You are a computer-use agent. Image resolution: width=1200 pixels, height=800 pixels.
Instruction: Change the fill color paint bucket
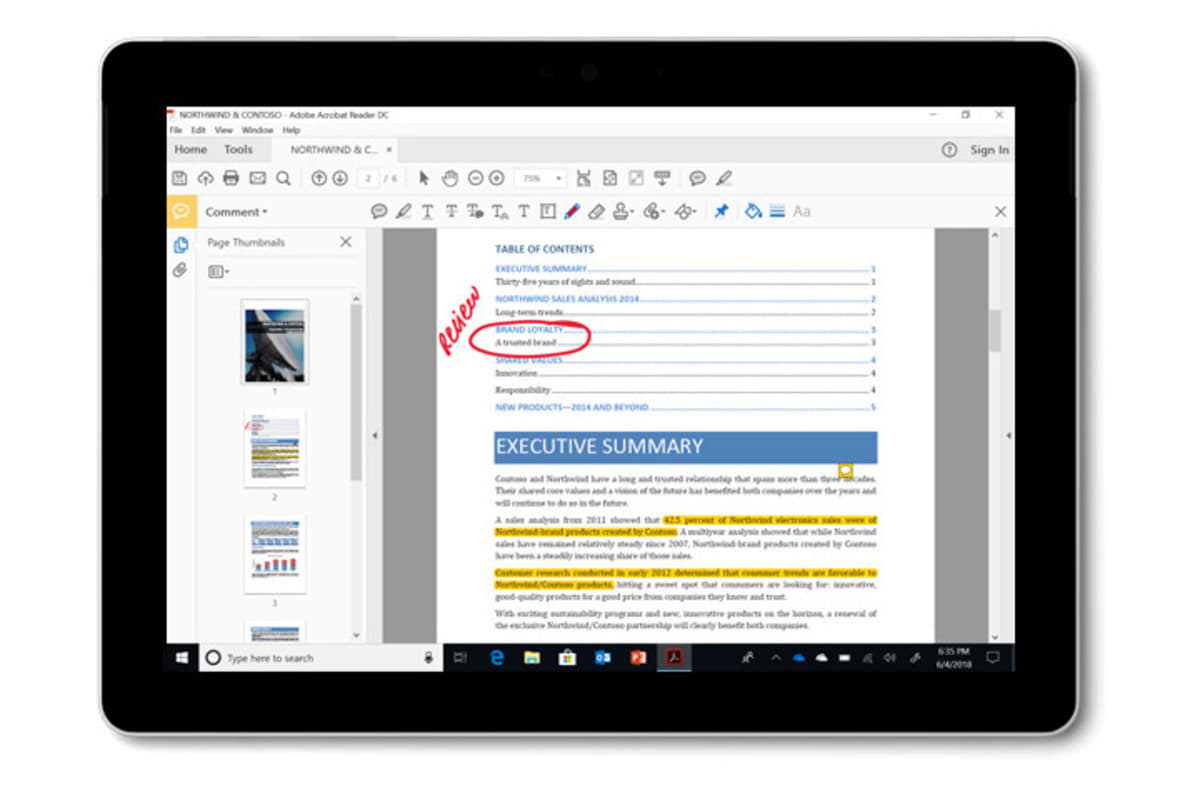click(x=753, y=211)
